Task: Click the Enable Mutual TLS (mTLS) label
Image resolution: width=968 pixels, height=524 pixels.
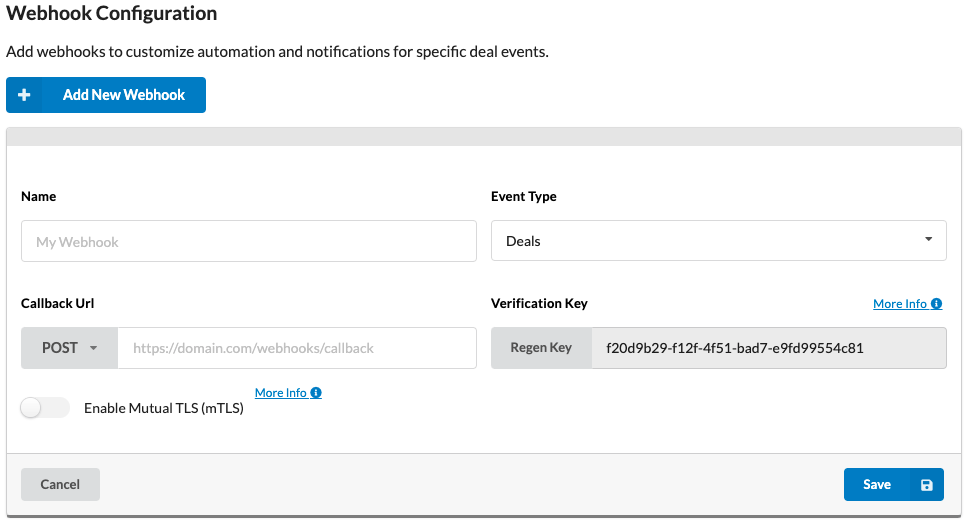Action: point(164,408)
